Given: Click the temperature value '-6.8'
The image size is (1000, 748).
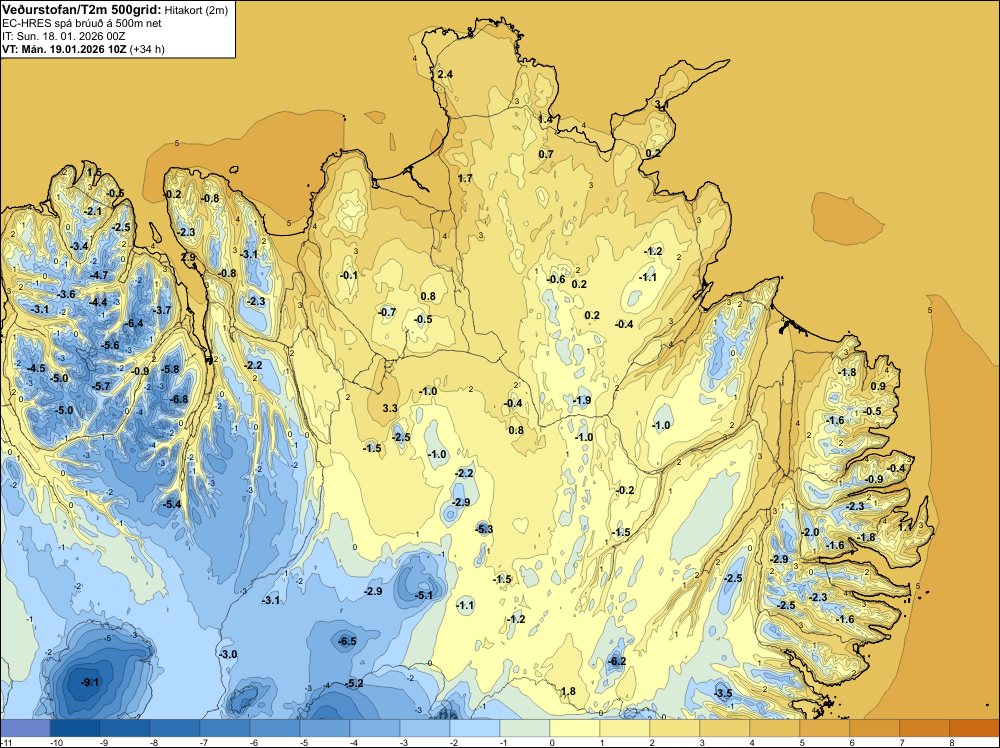Looking at the screenshot, I should tap(180, 399).
